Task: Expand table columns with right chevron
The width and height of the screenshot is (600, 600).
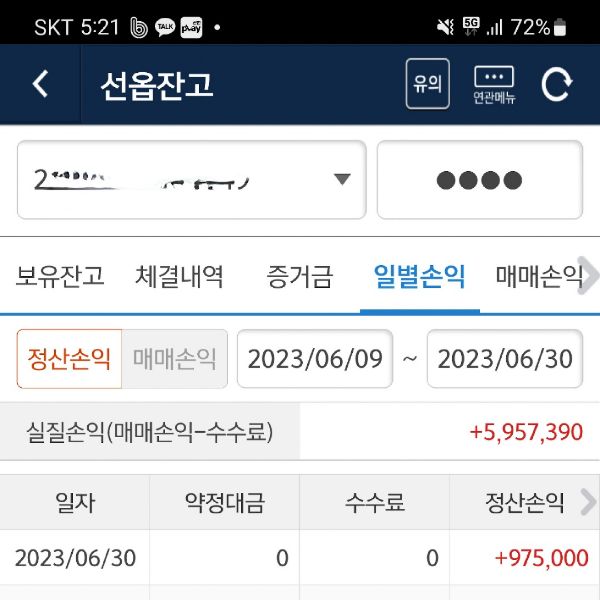Action: pyautogui.click(x=587, y=502)
